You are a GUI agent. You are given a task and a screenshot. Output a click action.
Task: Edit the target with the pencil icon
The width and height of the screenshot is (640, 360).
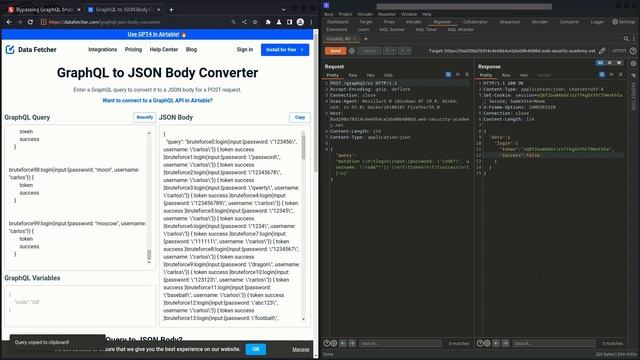(x=602, y=51)
